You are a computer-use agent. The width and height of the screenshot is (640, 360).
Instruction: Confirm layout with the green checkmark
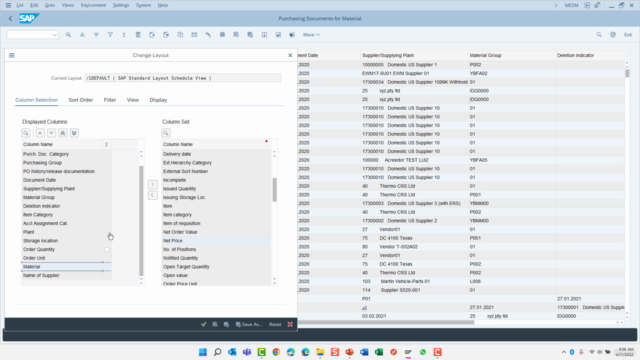[204, 324]
